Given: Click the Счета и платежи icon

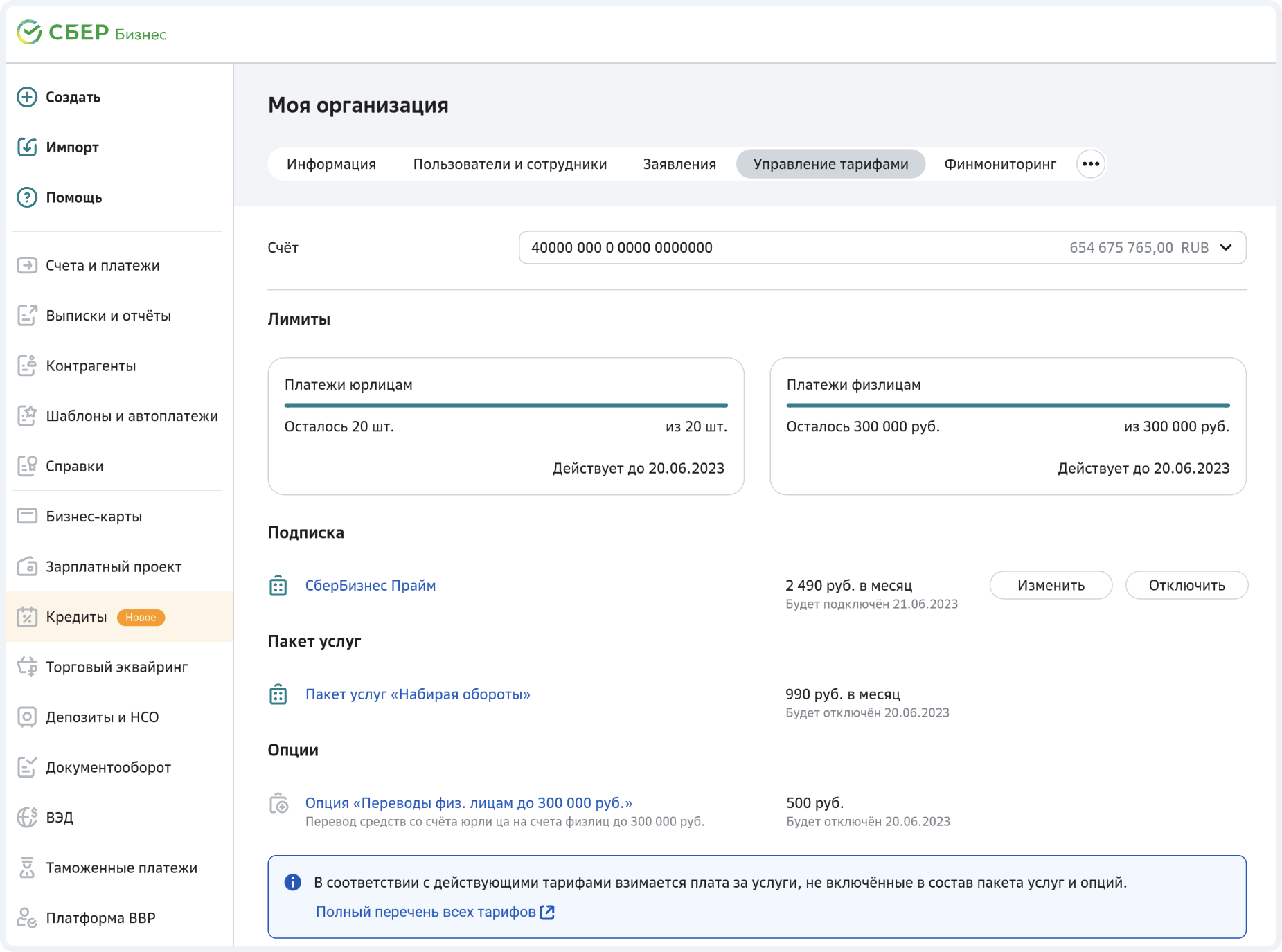Looking at the screenshot, I should pos(27,265).
